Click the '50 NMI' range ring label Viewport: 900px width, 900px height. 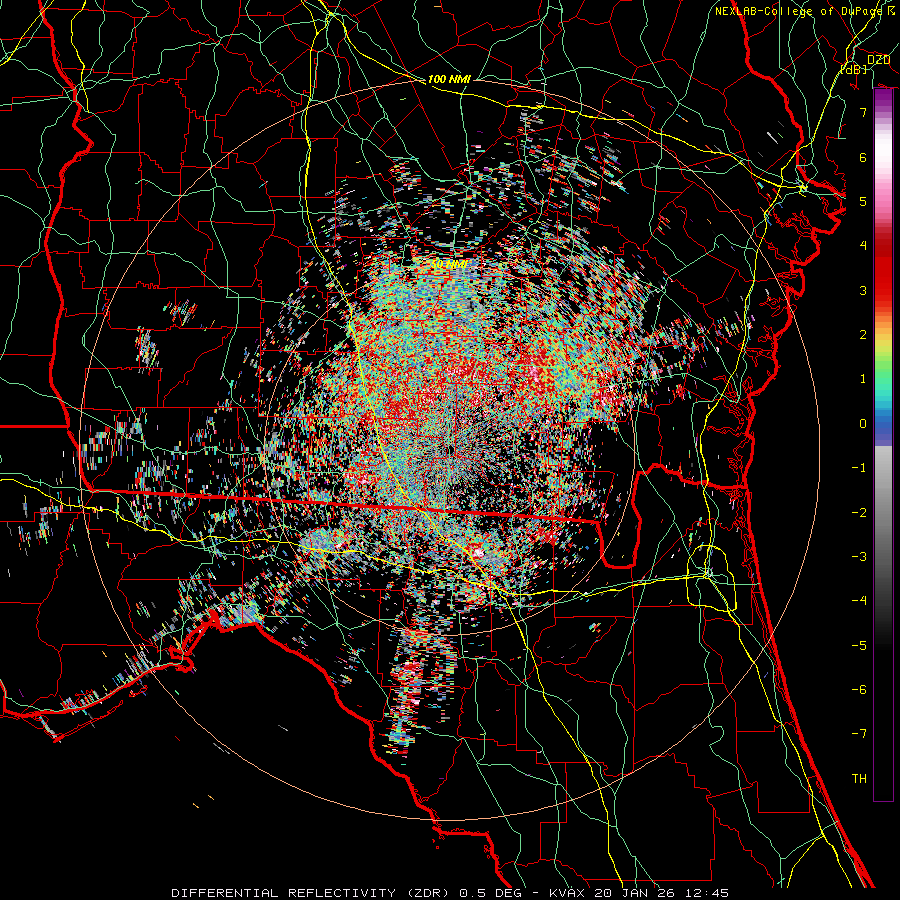pos(449,265)
